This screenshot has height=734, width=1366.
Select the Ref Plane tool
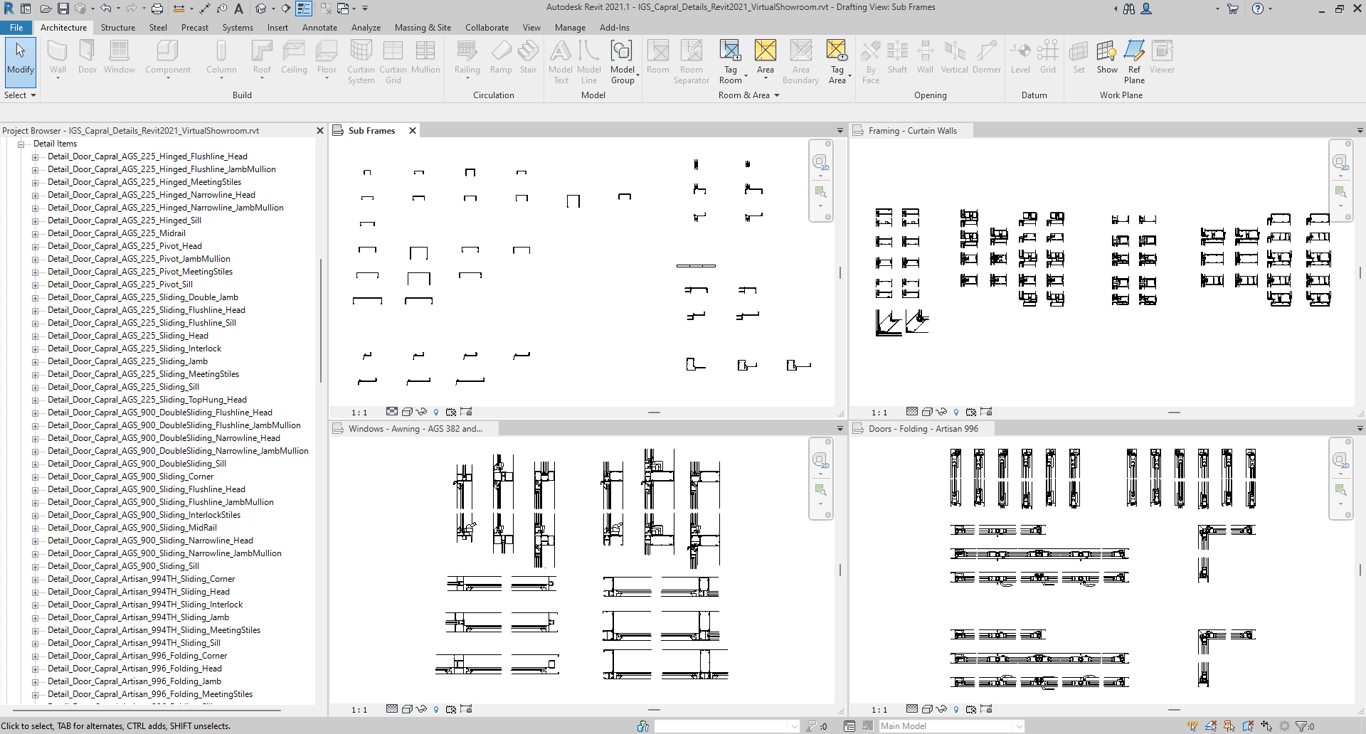(1134, 60)
